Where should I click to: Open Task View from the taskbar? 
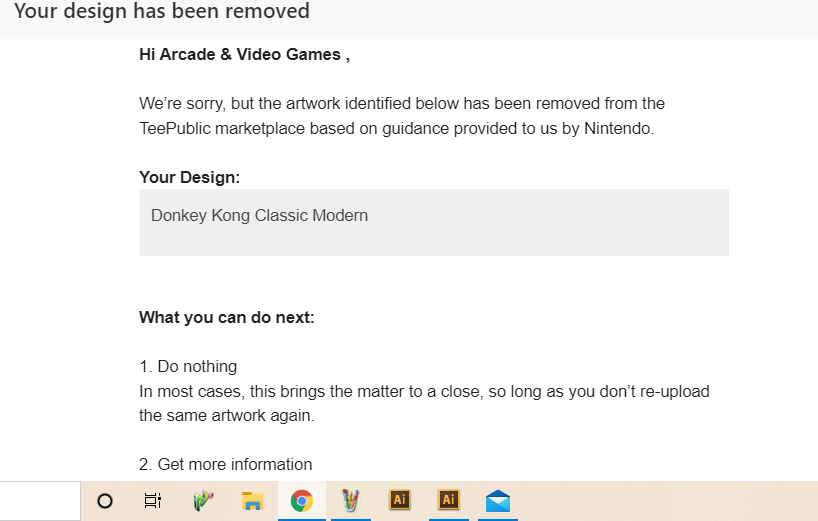[153, 501]
